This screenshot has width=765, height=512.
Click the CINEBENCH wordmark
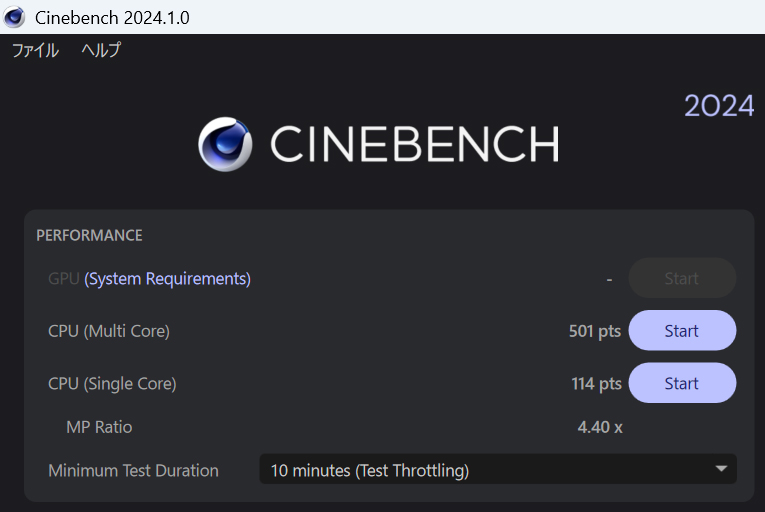[x=415, y=143]
